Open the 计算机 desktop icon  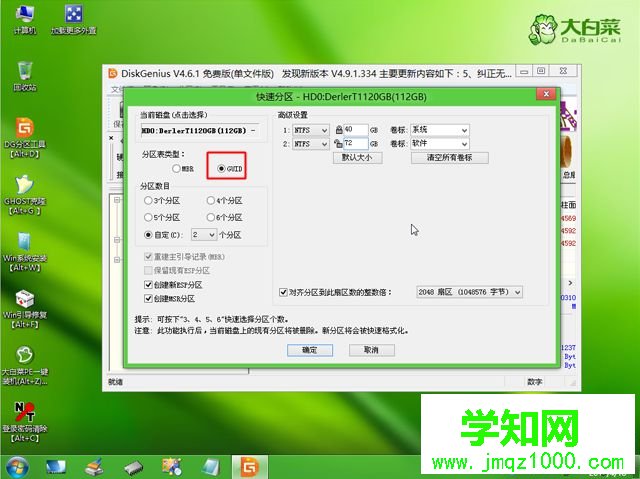click(24, 20)
